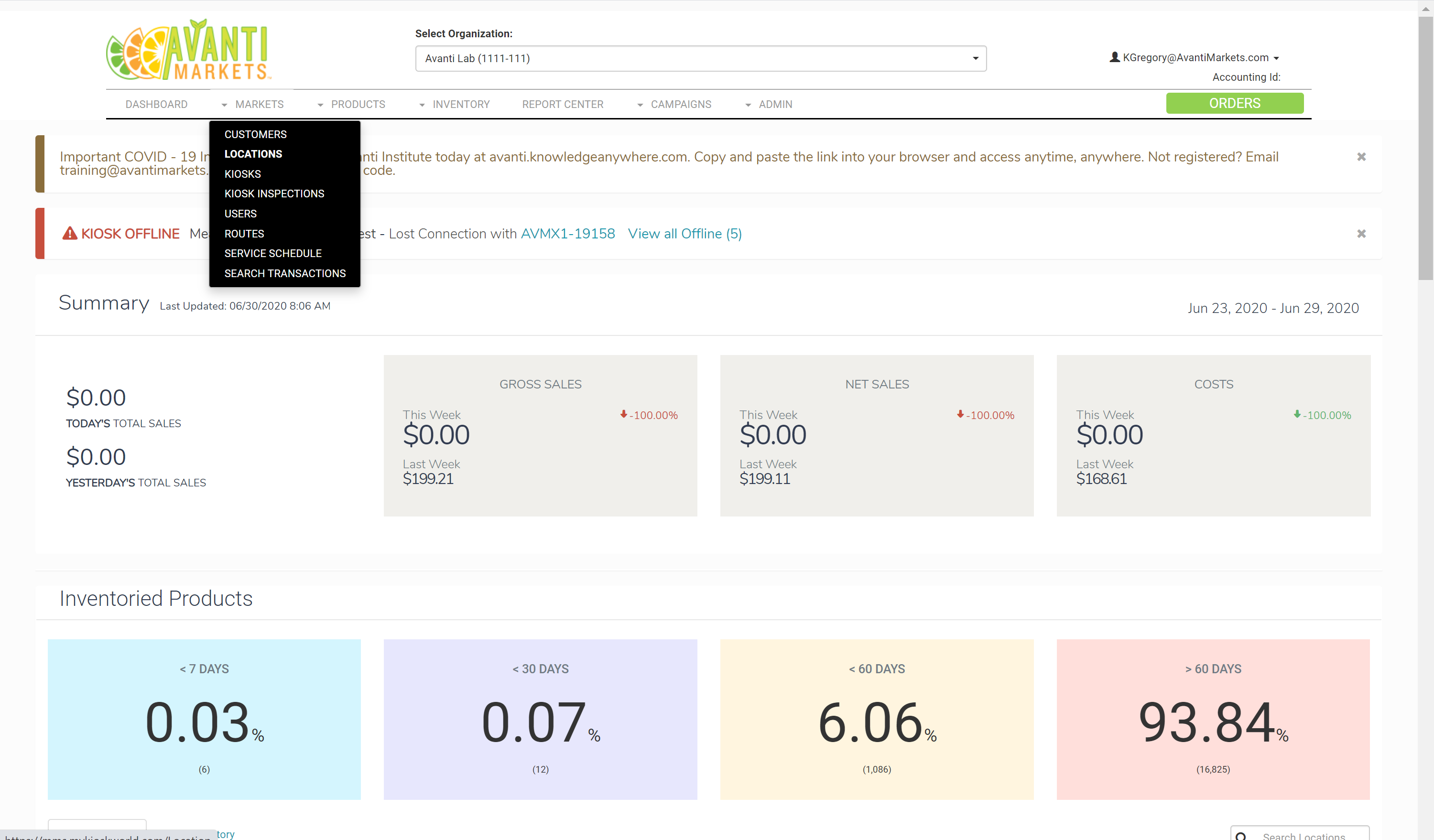Image resolution: width=1434 pixels, height=840 pixels.
Task: Choose Kiosks in the Markets menu
Action: 242,174
